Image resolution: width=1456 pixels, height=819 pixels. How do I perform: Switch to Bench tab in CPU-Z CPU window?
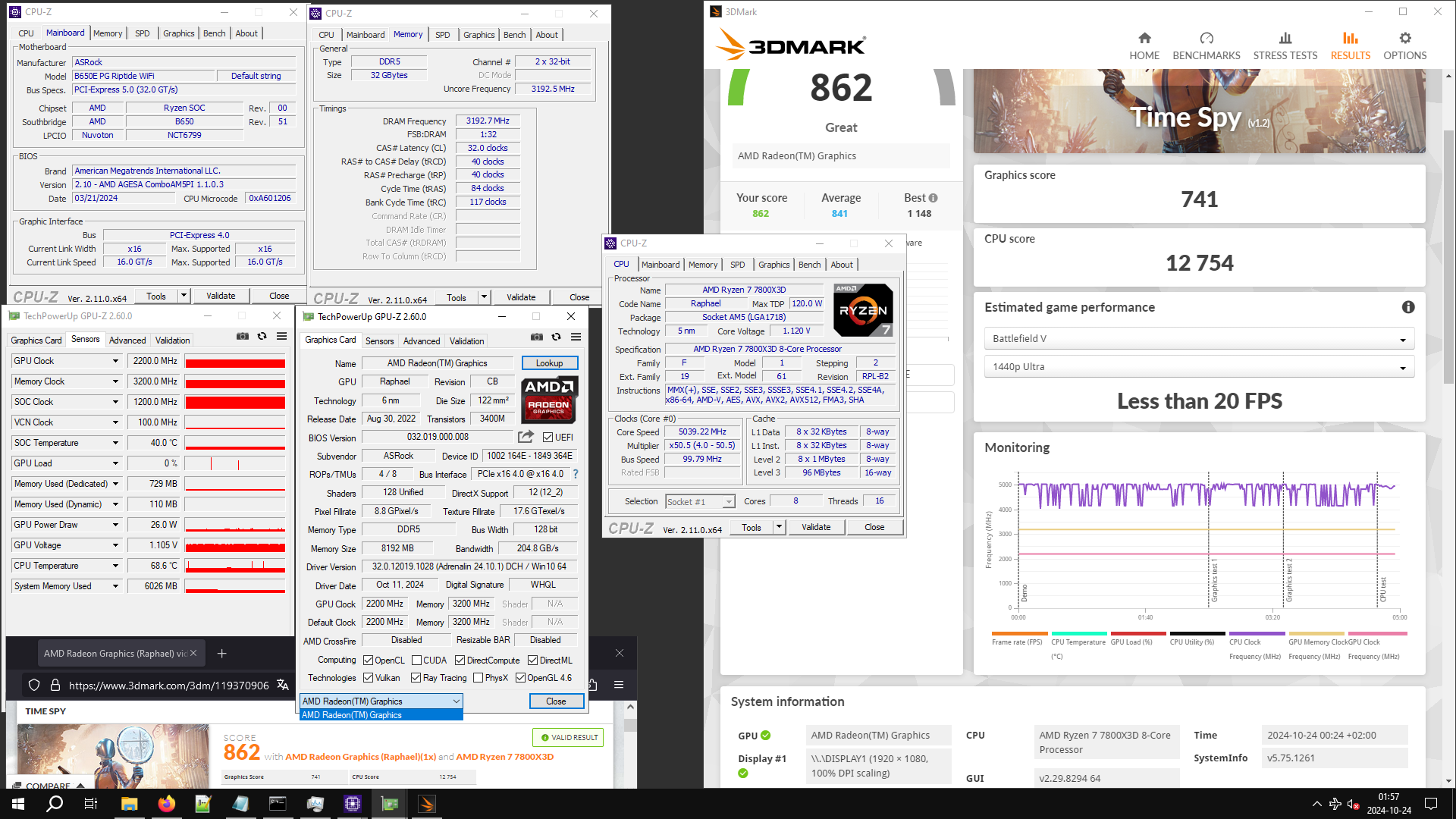click(809, 265)
